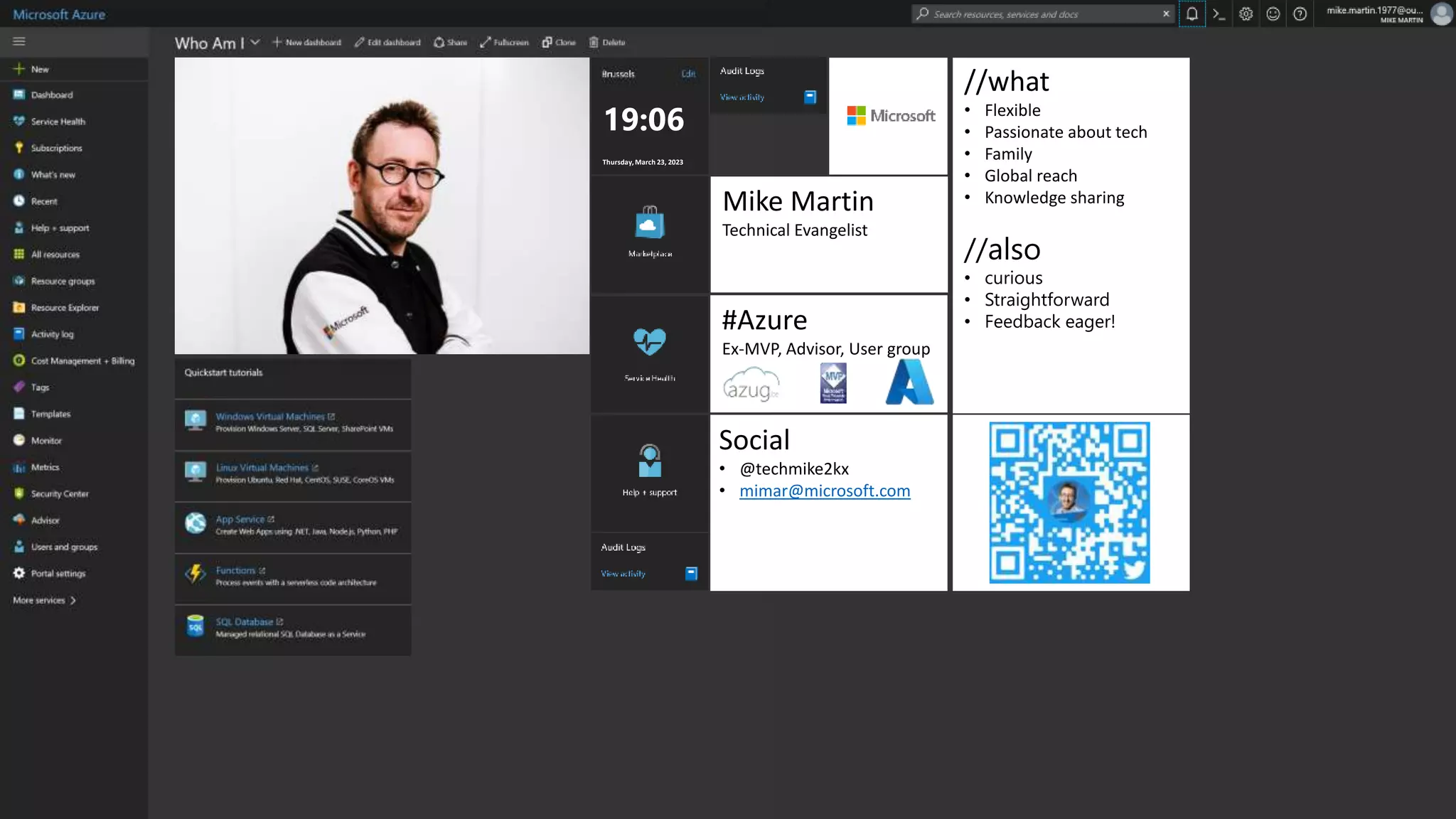
Task: Open Advisor in the sidebar
Action: click(x=45, y=520)
